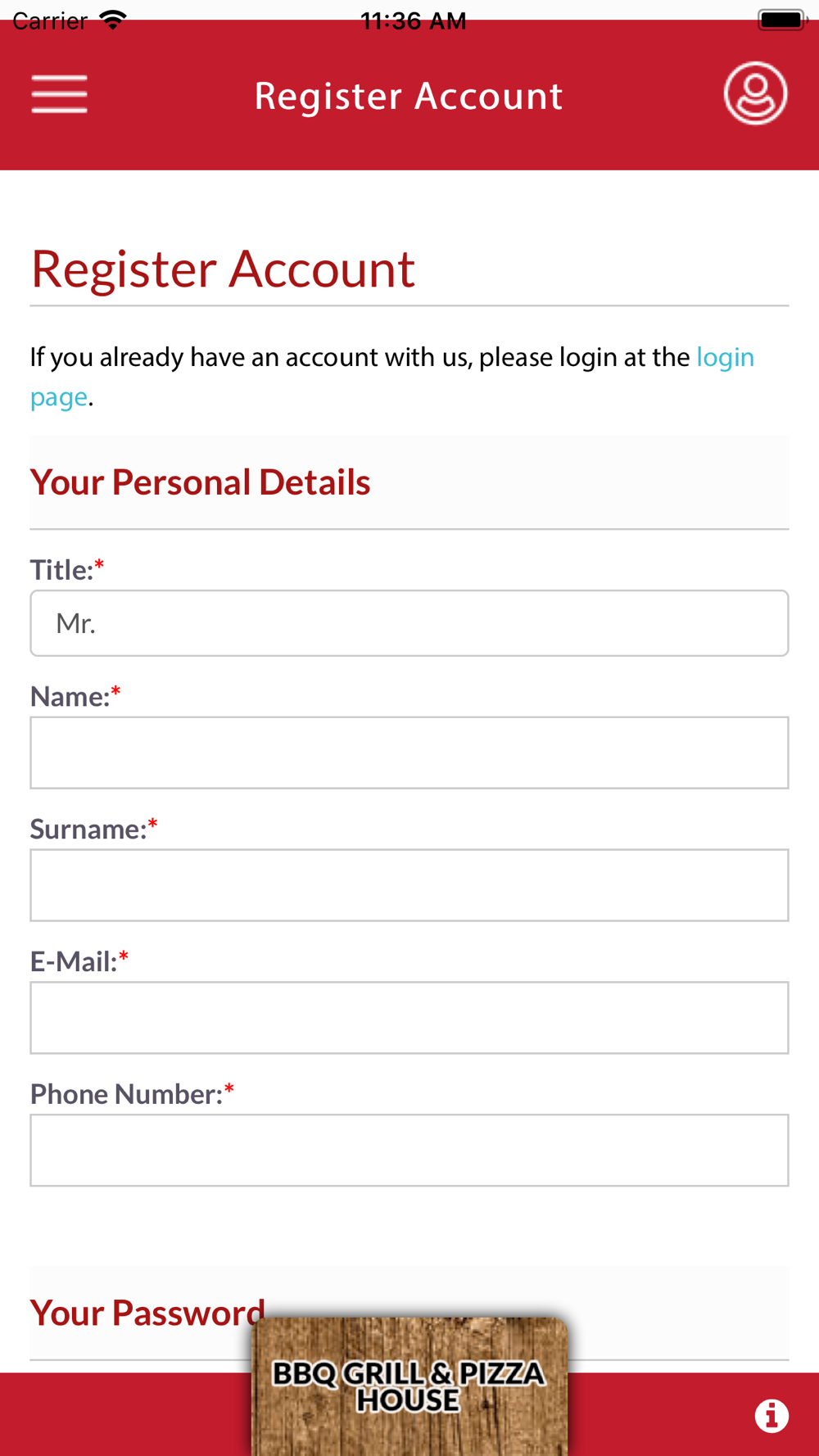This screenshot has height=1456, width=819.
Task: Focus the Name input field
Action: (x=409, y=753)
